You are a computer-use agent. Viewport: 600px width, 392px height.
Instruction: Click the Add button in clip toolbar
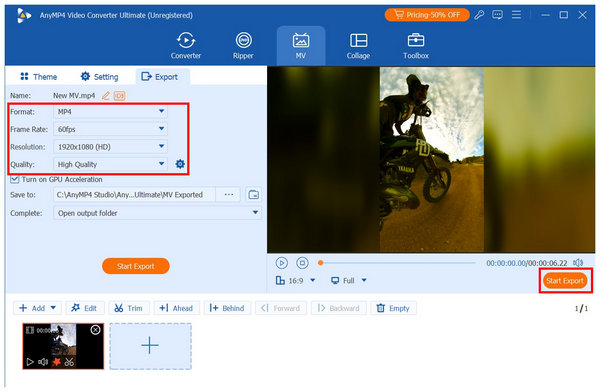pyautogui.click(x=32, y=308)
